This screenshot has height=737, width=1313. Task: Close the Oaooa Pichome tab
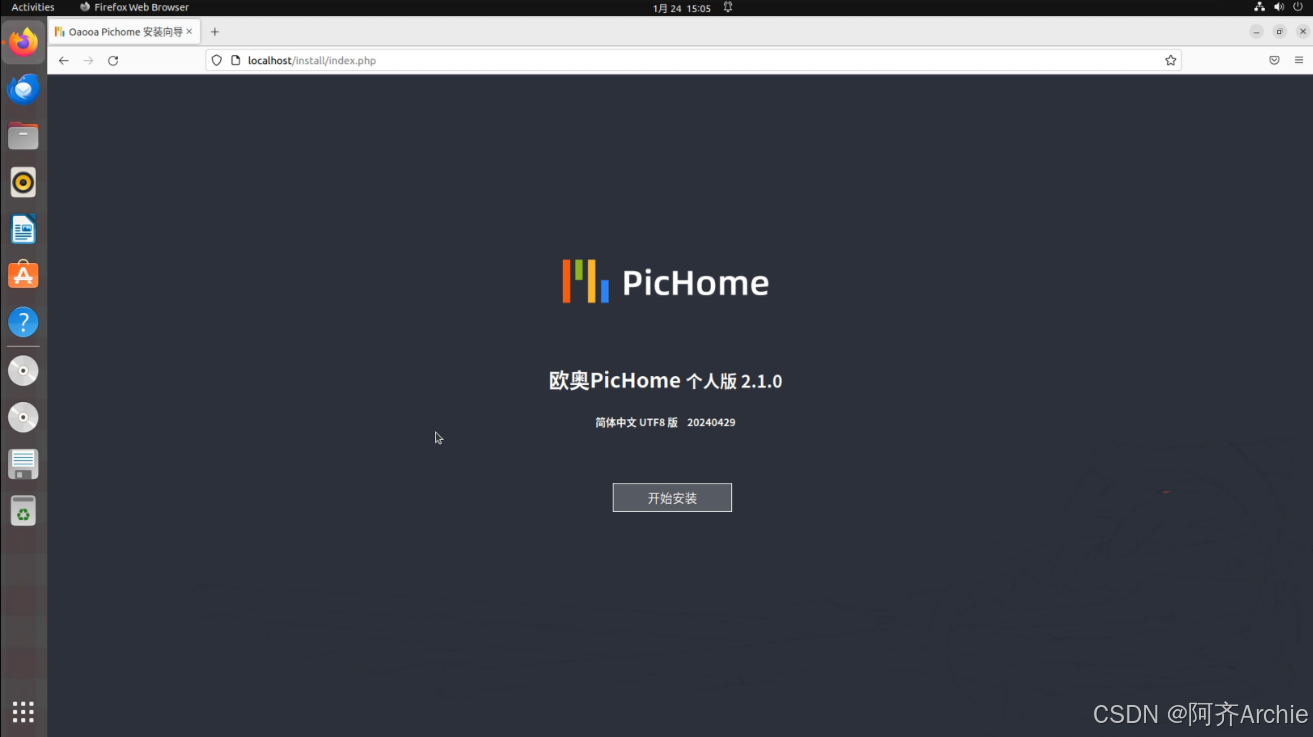point(189,32)
